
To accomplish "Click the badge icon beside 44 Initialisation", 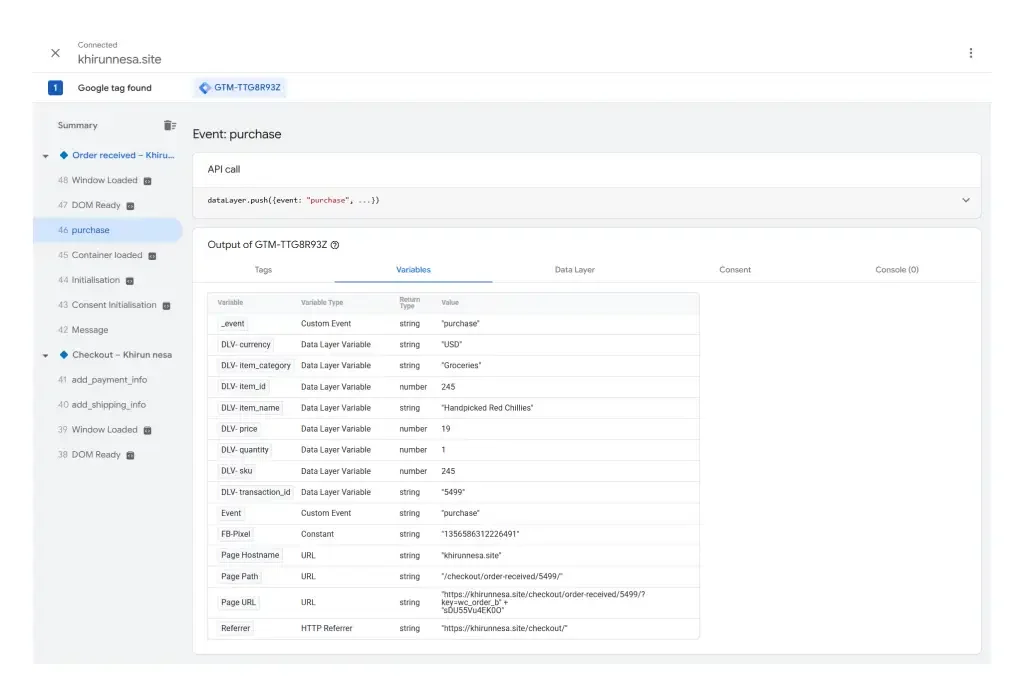I will [x=129, y=281].
